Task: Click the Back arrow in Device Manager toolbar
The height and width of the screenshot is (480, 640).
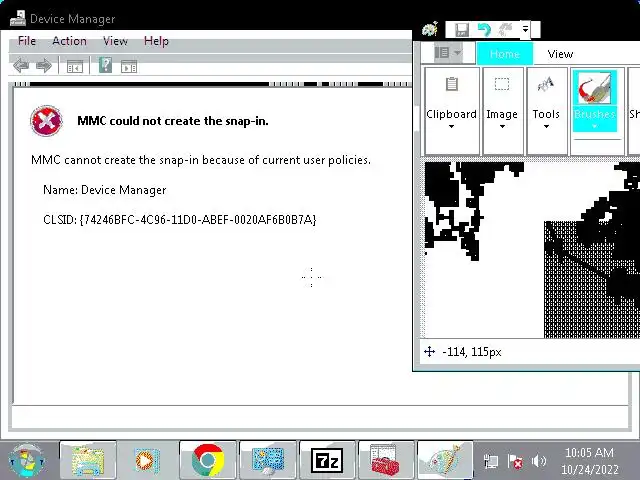Action: pyautogui.click(x=21, y=65)
